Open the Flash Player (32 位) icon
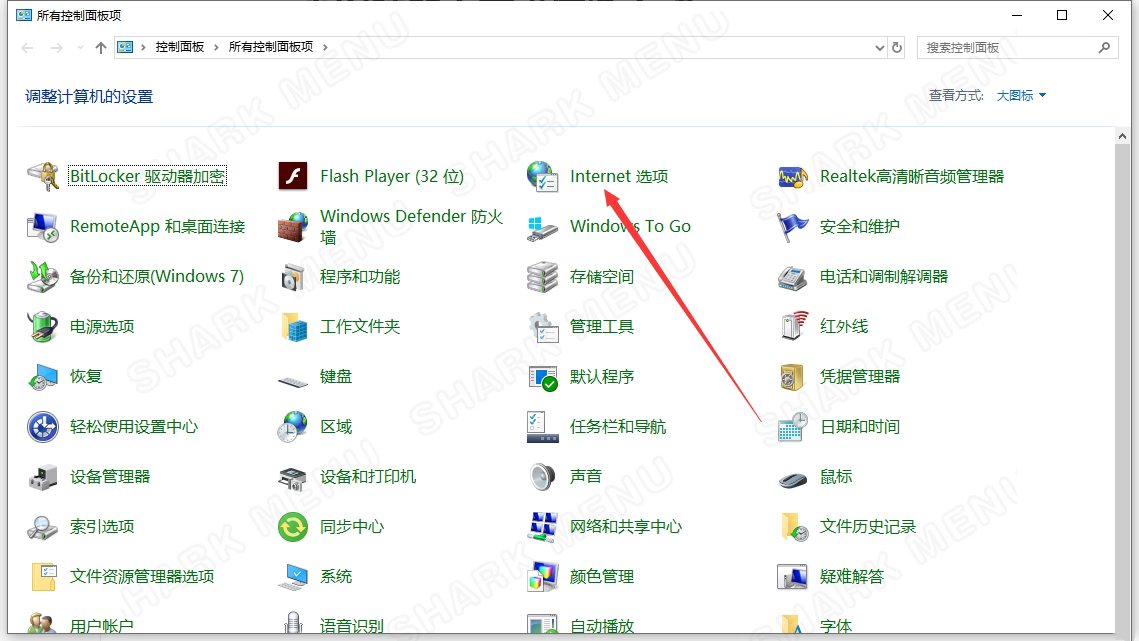 [x=293, y=177]
